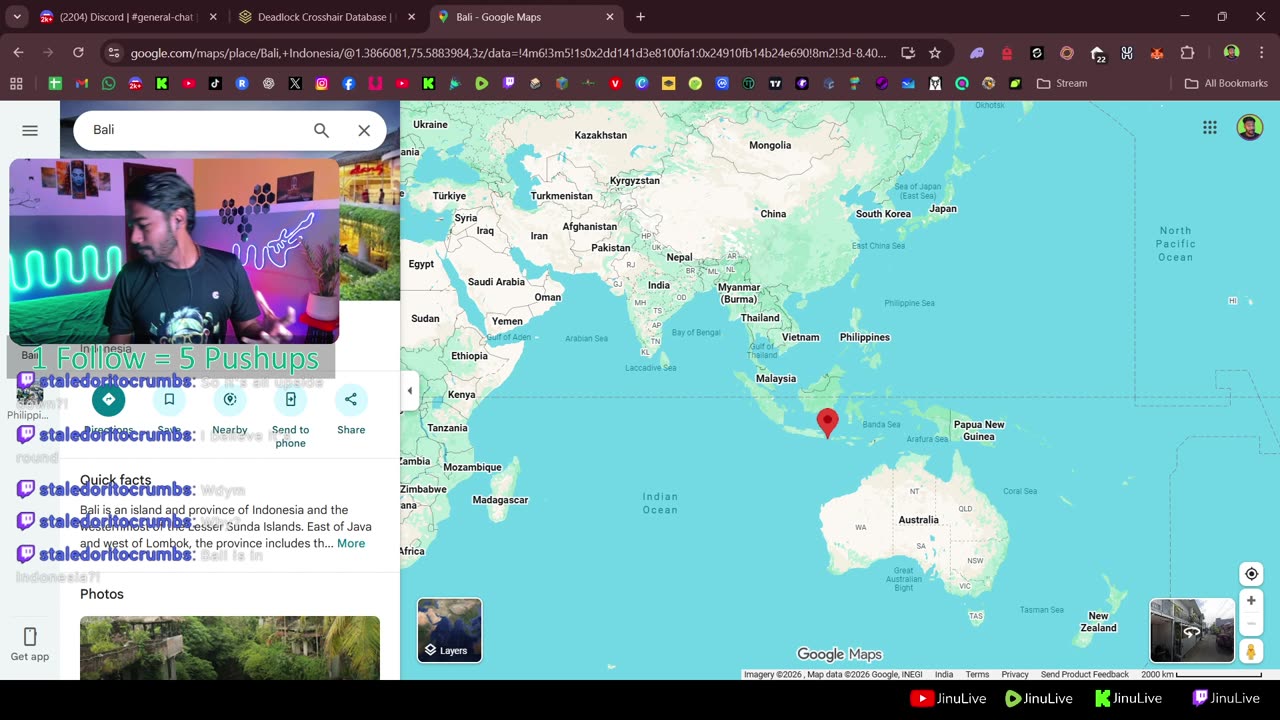Go back to the previous page
Viewport: 1280px width, 720px height.
(18, 52)
